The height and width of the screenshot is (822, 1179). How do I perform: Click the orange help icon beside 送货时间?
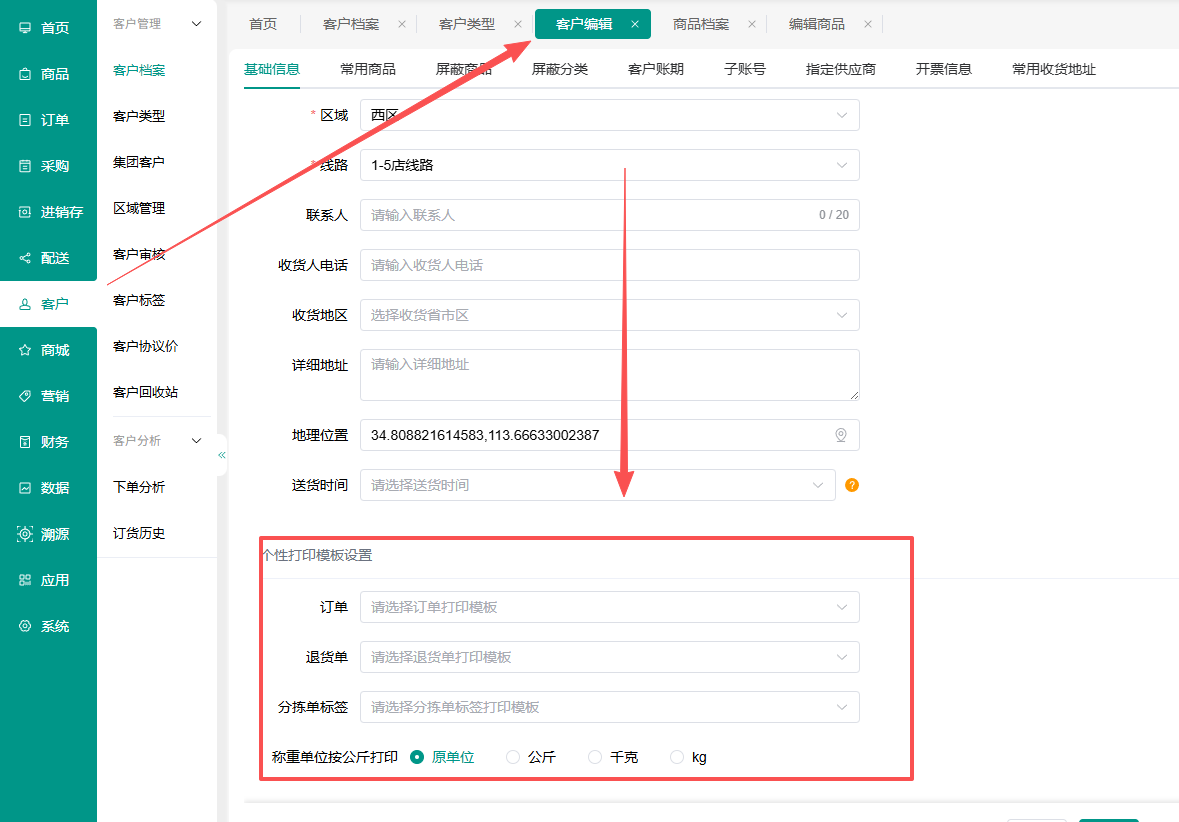click(852, 485)
